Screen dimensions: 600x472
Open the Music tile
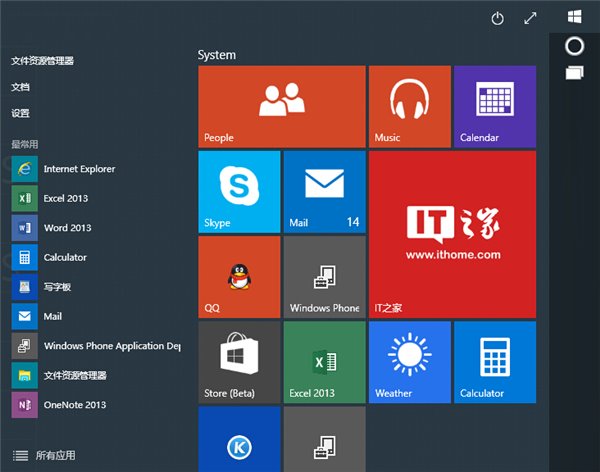pyautogui.click(x=410, y=106)
